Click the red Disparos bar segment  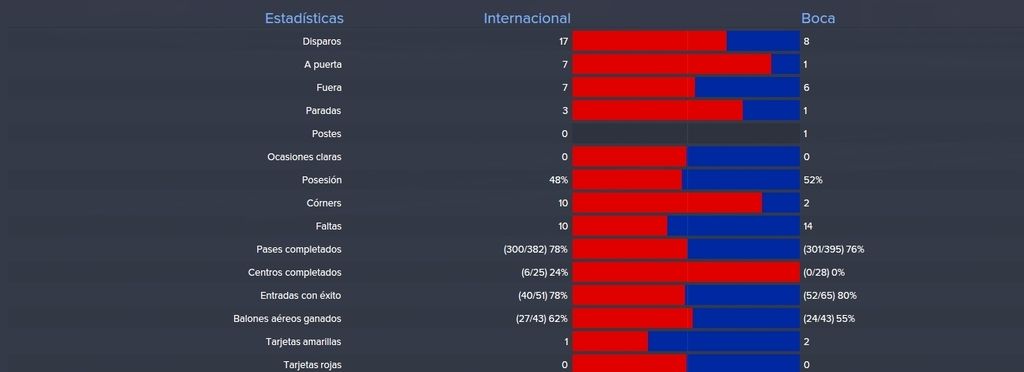[649, 41]
